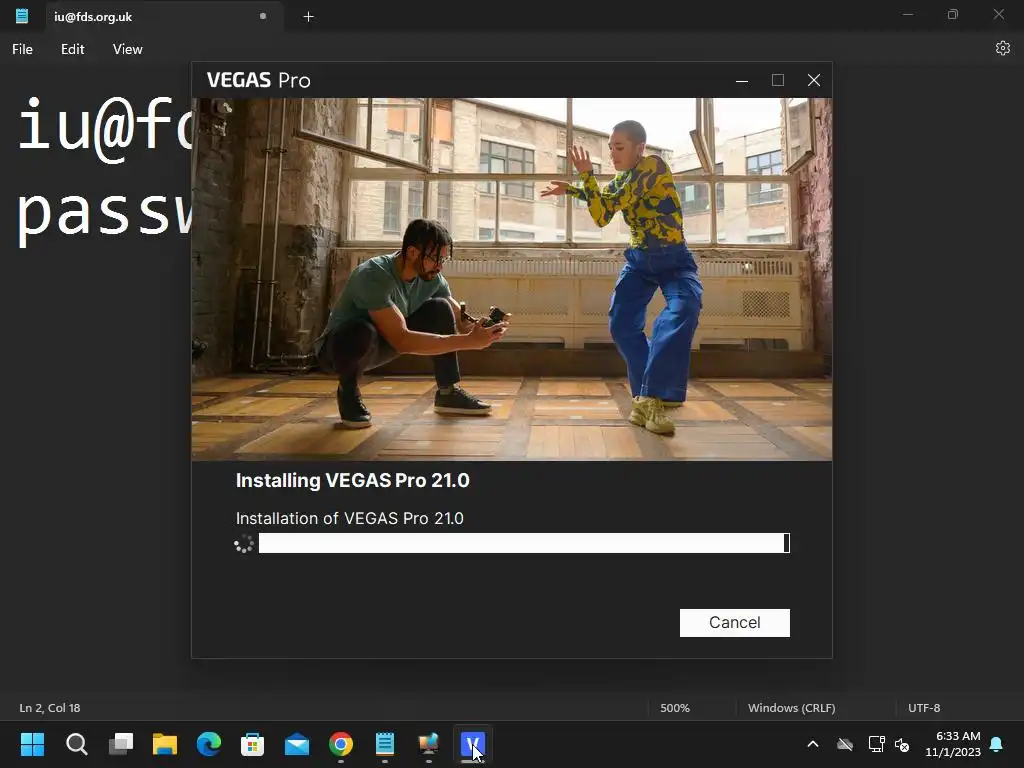Close the iu@fds.org.uk tab via its dot
The width and height of the screenshot is (1024, 768).
coord(263,16)
